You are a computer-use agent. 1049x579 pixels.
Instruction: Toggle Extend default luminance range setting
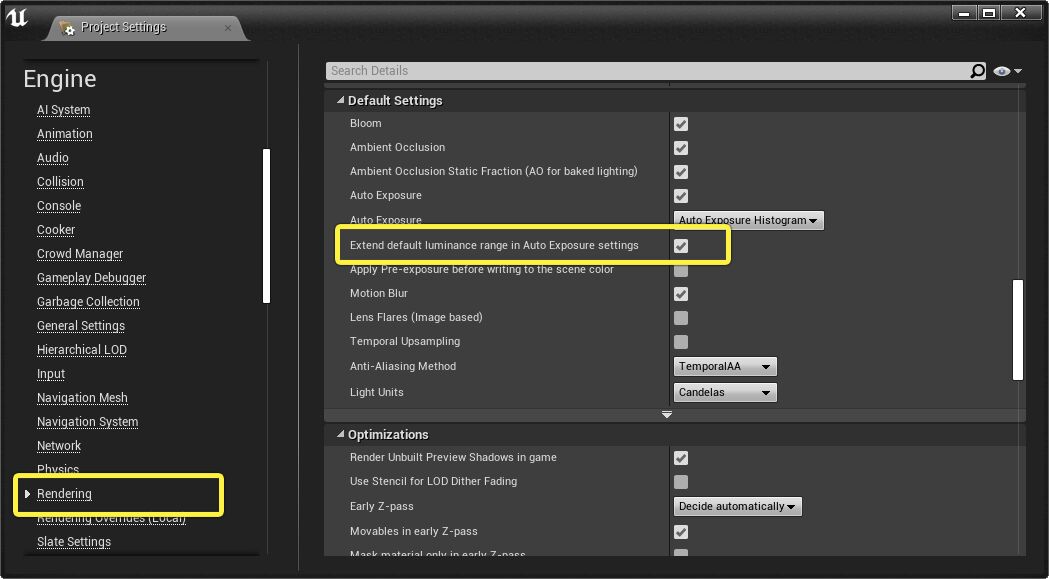[680, 245]
